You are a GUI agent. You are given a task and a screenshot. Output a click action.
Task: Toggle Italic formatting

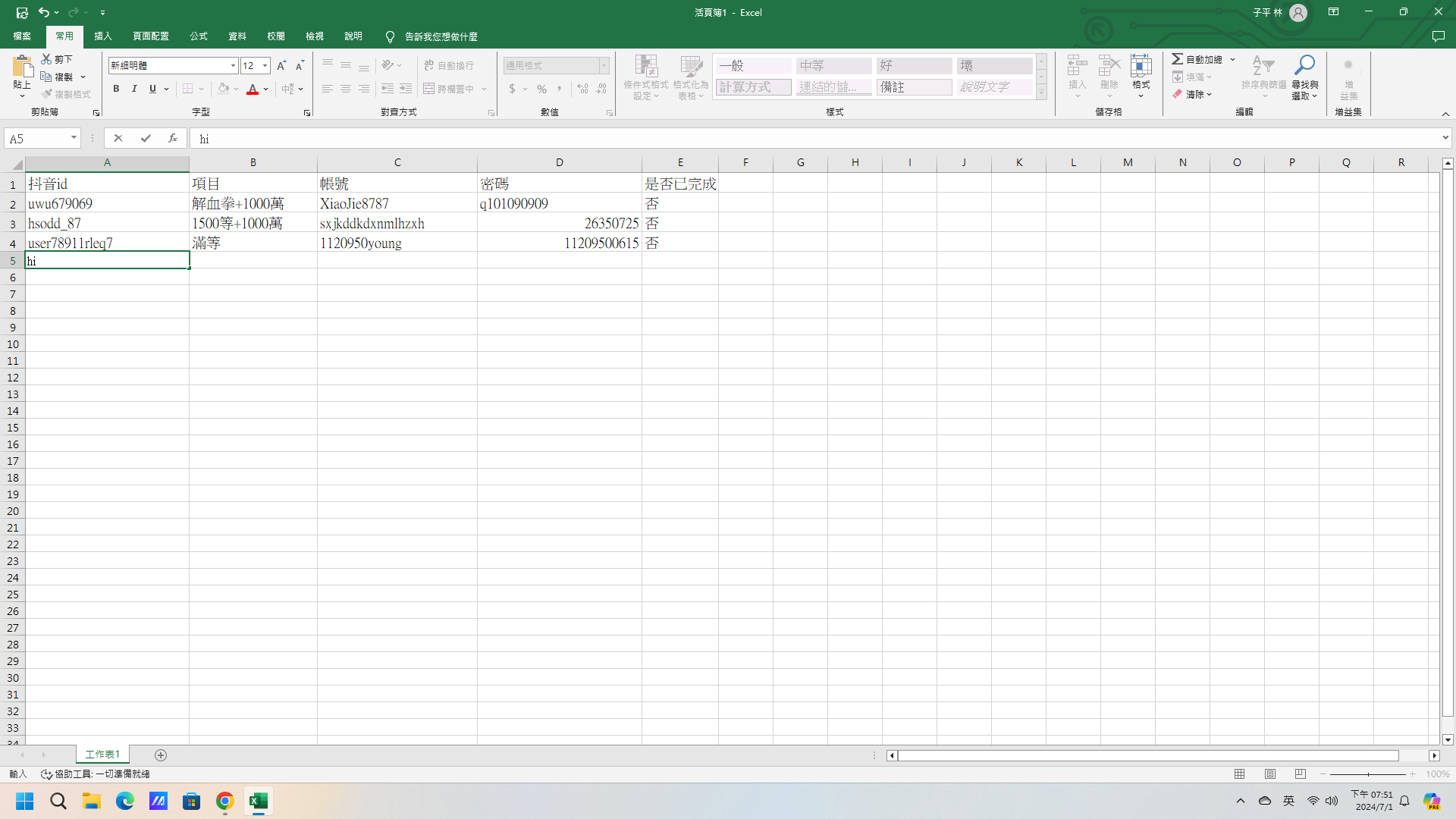(134, 89)
